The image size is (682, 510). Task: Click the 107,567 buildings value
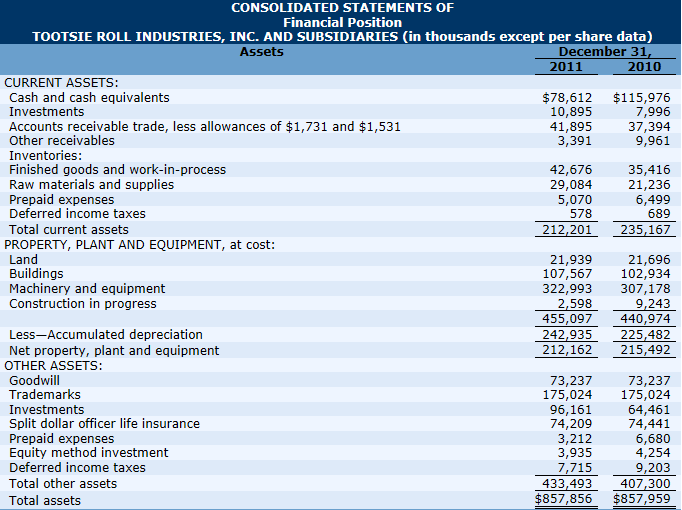(567, 274)
